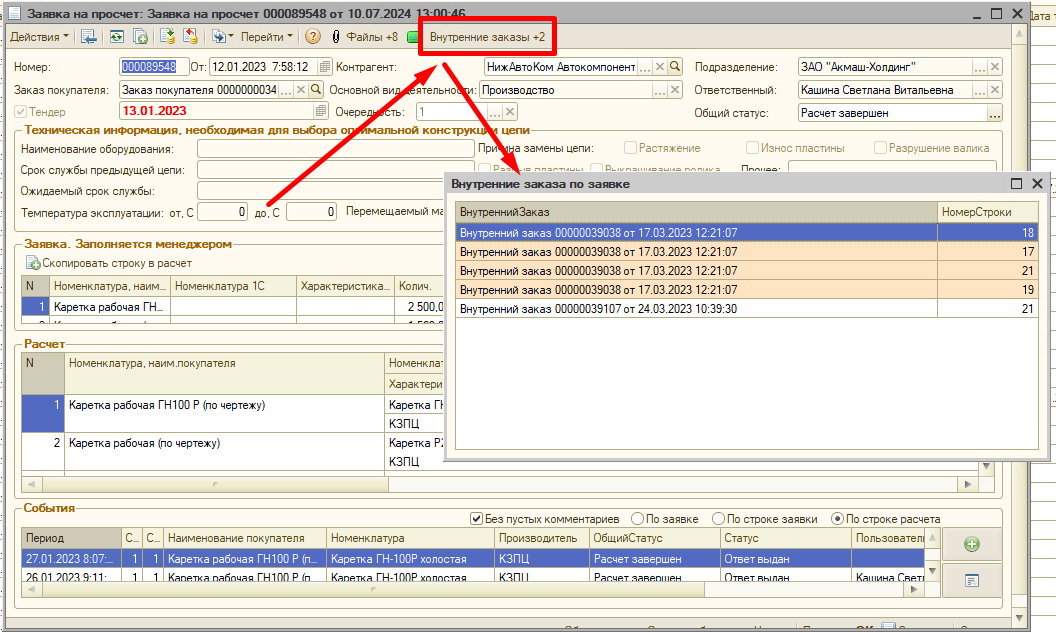Clear the Заказ покупателя field
This screenshot has width=1056, height=632.
301,90
